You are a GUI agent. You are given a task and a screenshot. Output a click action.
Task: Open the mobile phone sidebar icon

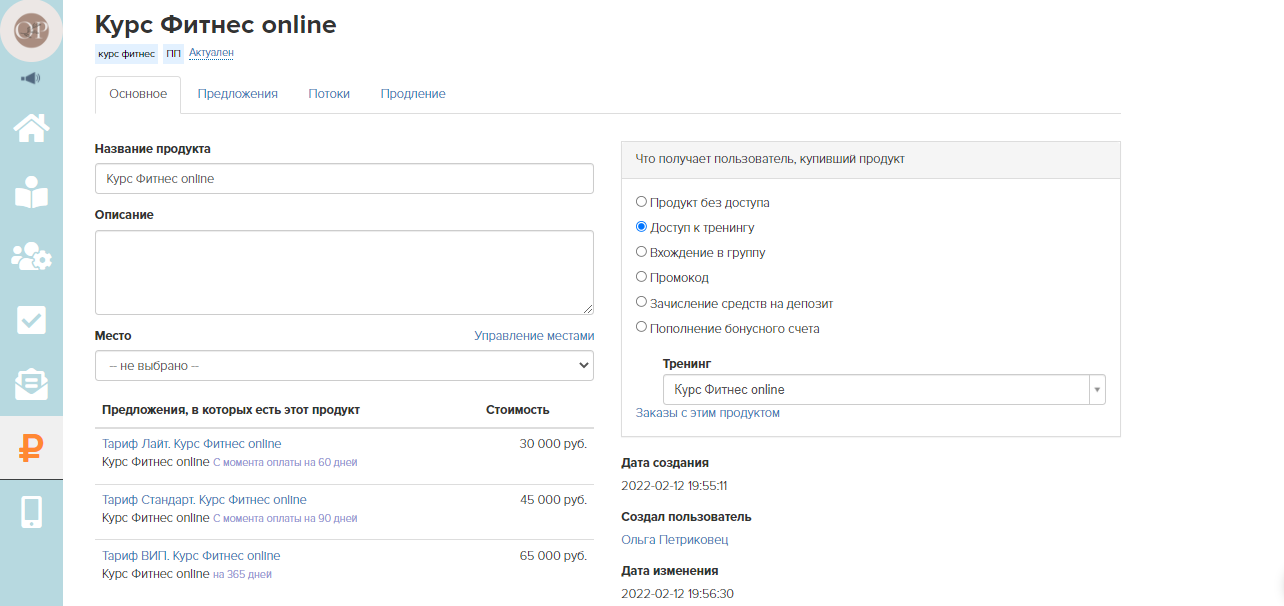tap(31, 511)
